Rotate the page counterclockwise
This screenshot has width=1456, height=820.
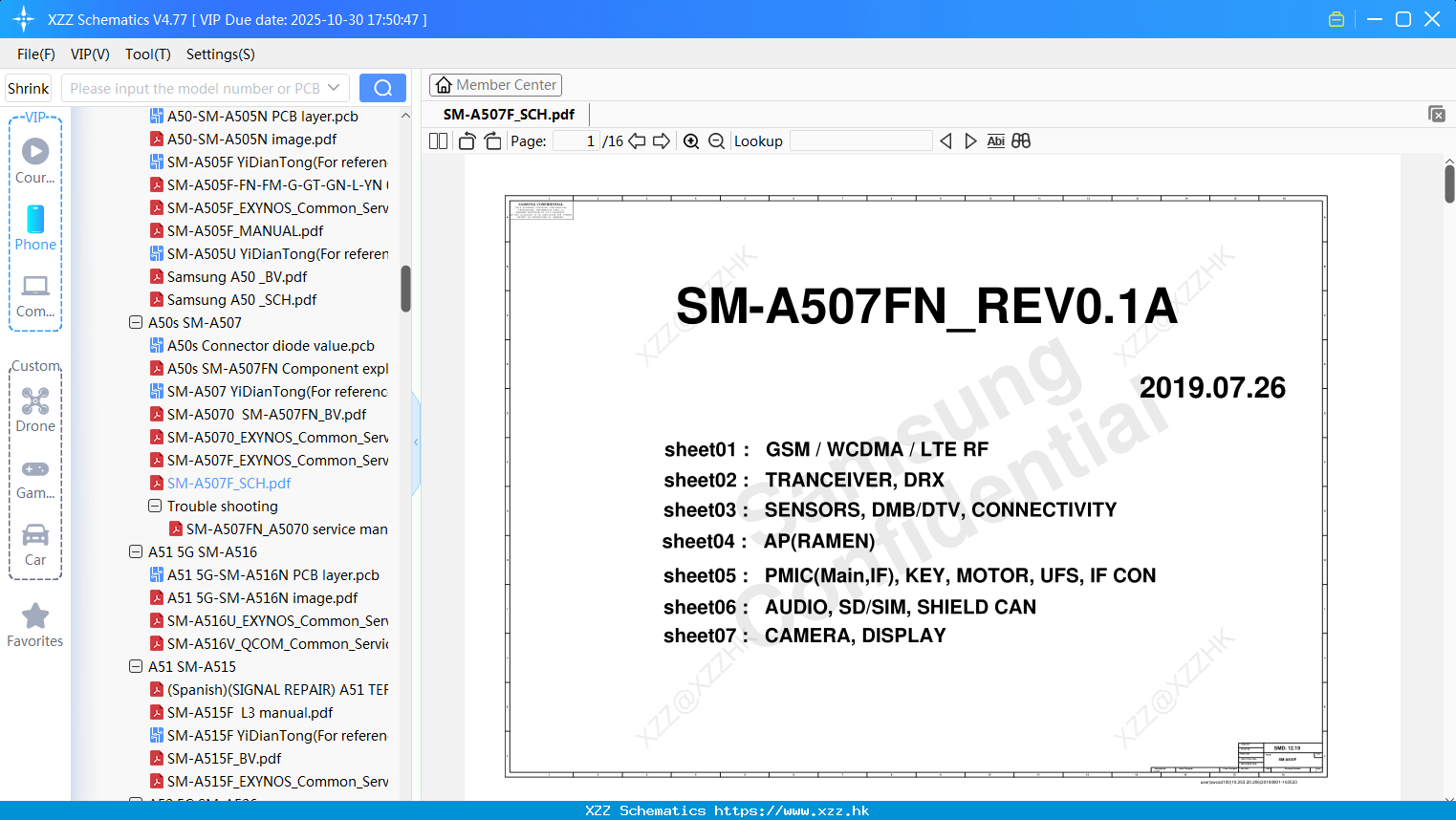(467, 141)
